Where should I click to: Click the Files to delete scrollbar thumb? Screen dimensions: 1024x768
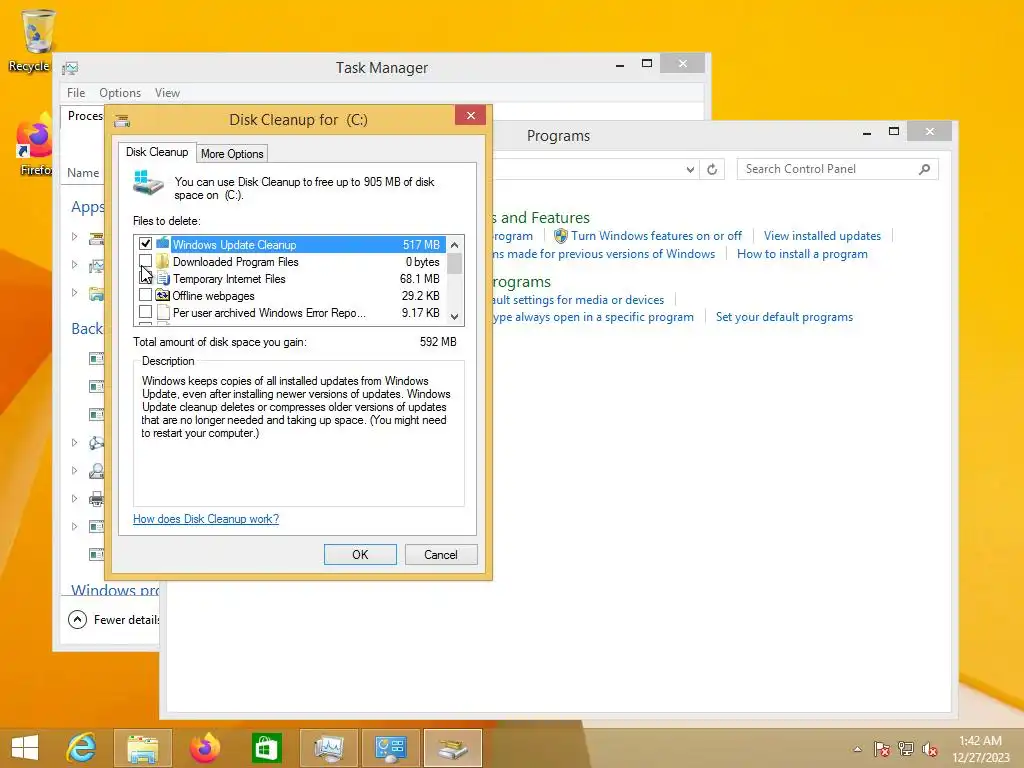click(x=455, y=264)
